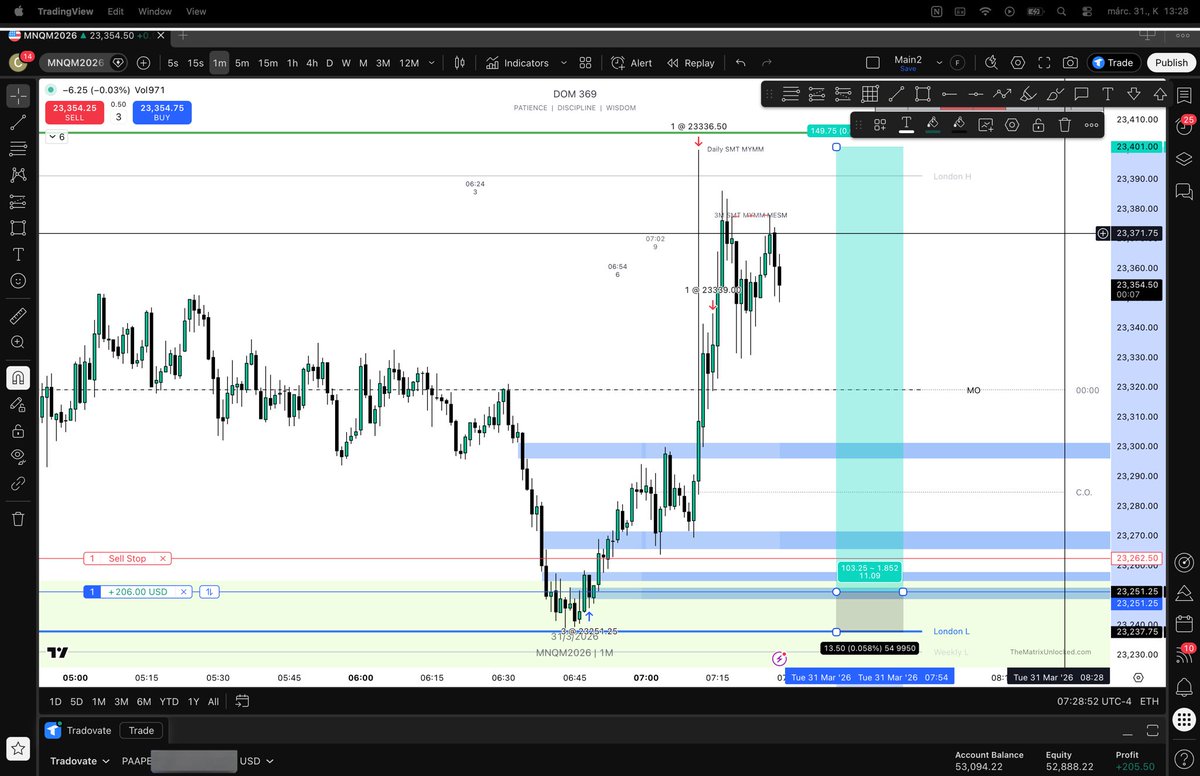1200x776 pixels.
Task: Take a chart snapshot with camera icon
Action: (x=1070, y=62)
